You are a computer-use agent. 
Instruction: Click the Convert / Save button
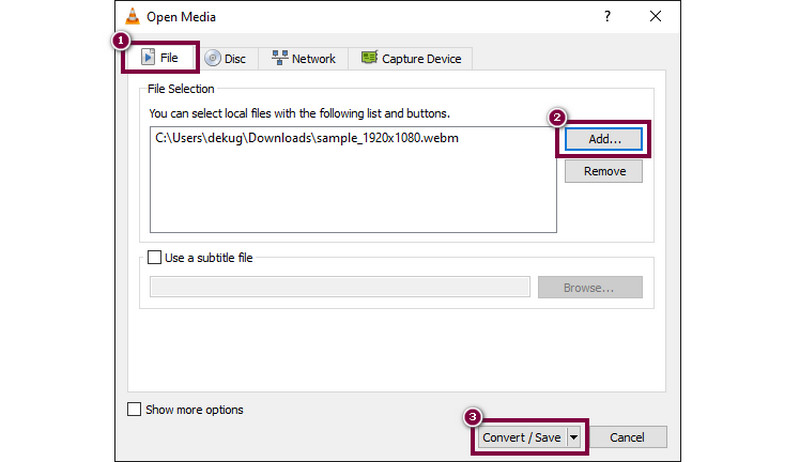(521, 438)
